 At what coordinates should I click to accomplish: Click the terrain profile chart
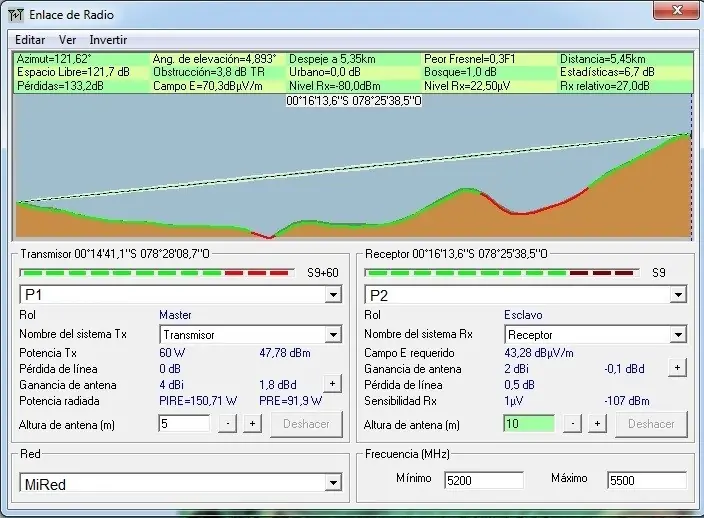pos(352,166)
